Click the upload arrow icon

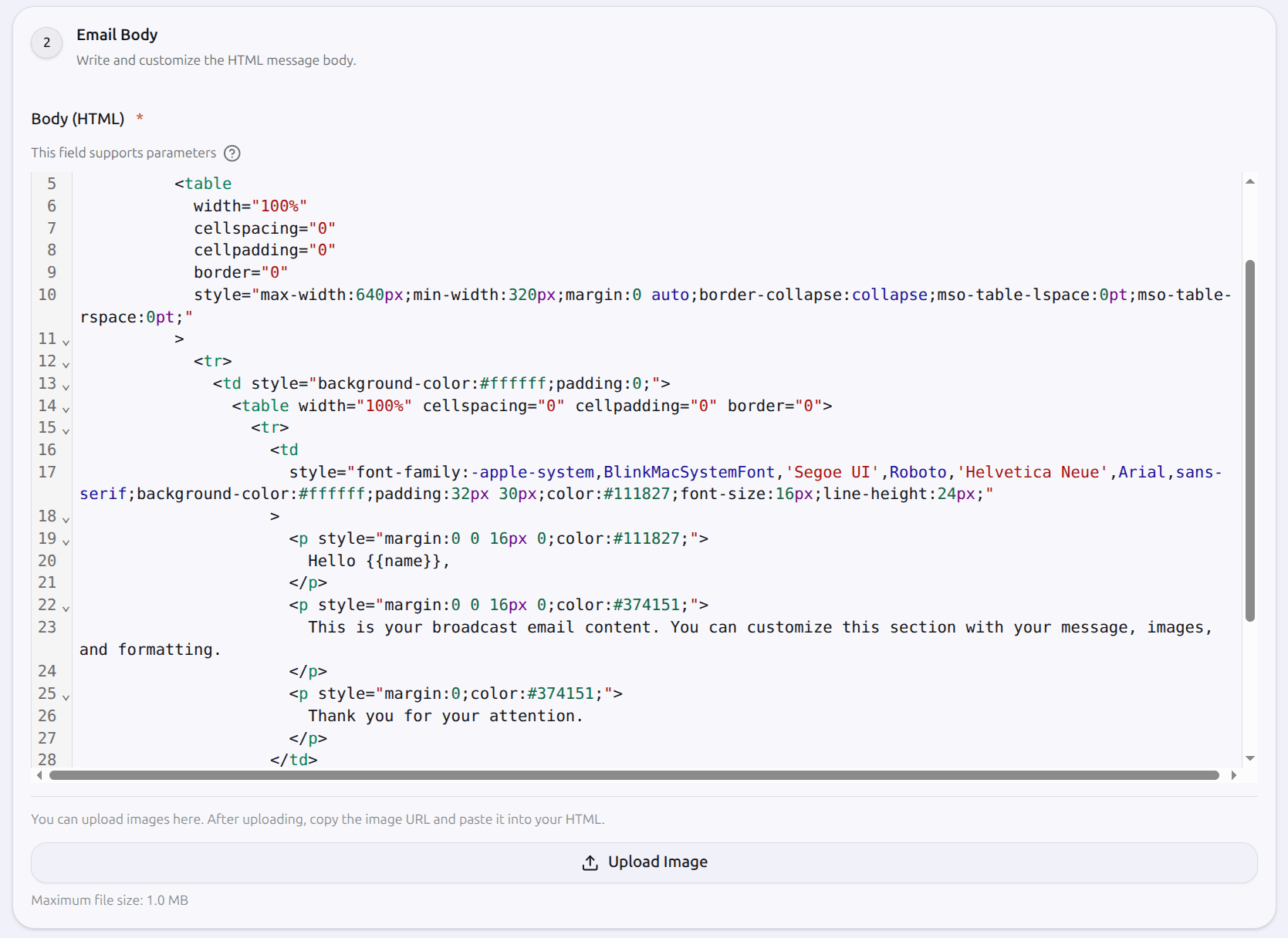click(590, 862)
